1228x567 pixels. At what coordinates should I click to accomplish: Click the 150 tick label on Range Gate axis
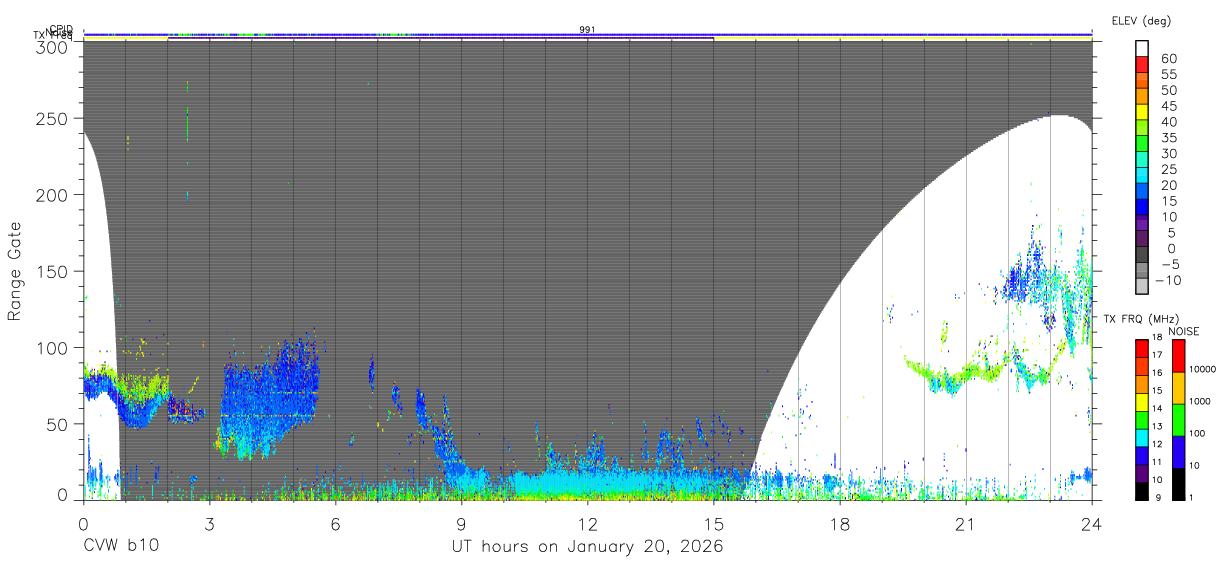(51, 271)
